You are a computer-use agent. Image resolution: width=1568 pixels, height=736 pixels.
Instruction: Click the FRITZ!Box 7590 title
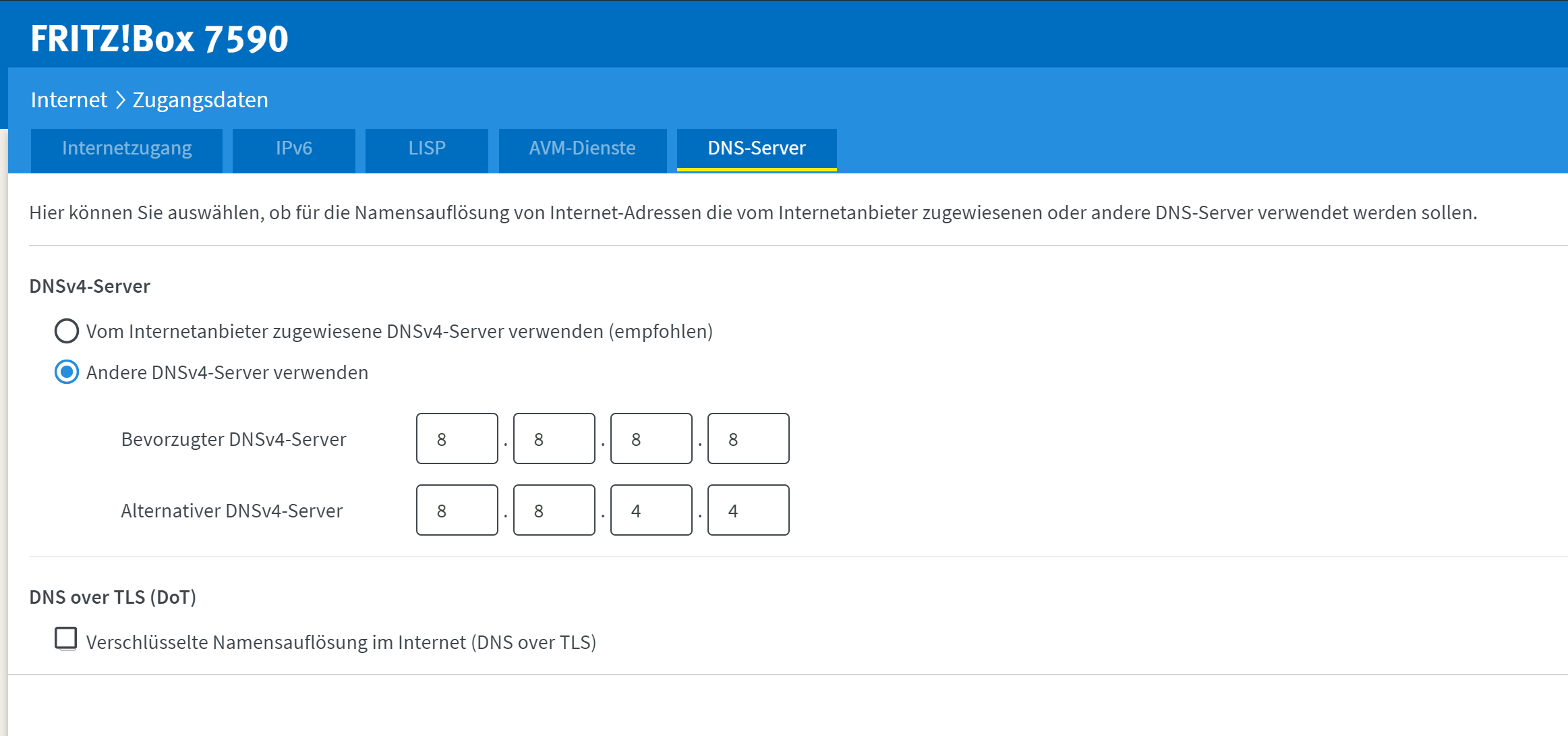click(159, 38)
